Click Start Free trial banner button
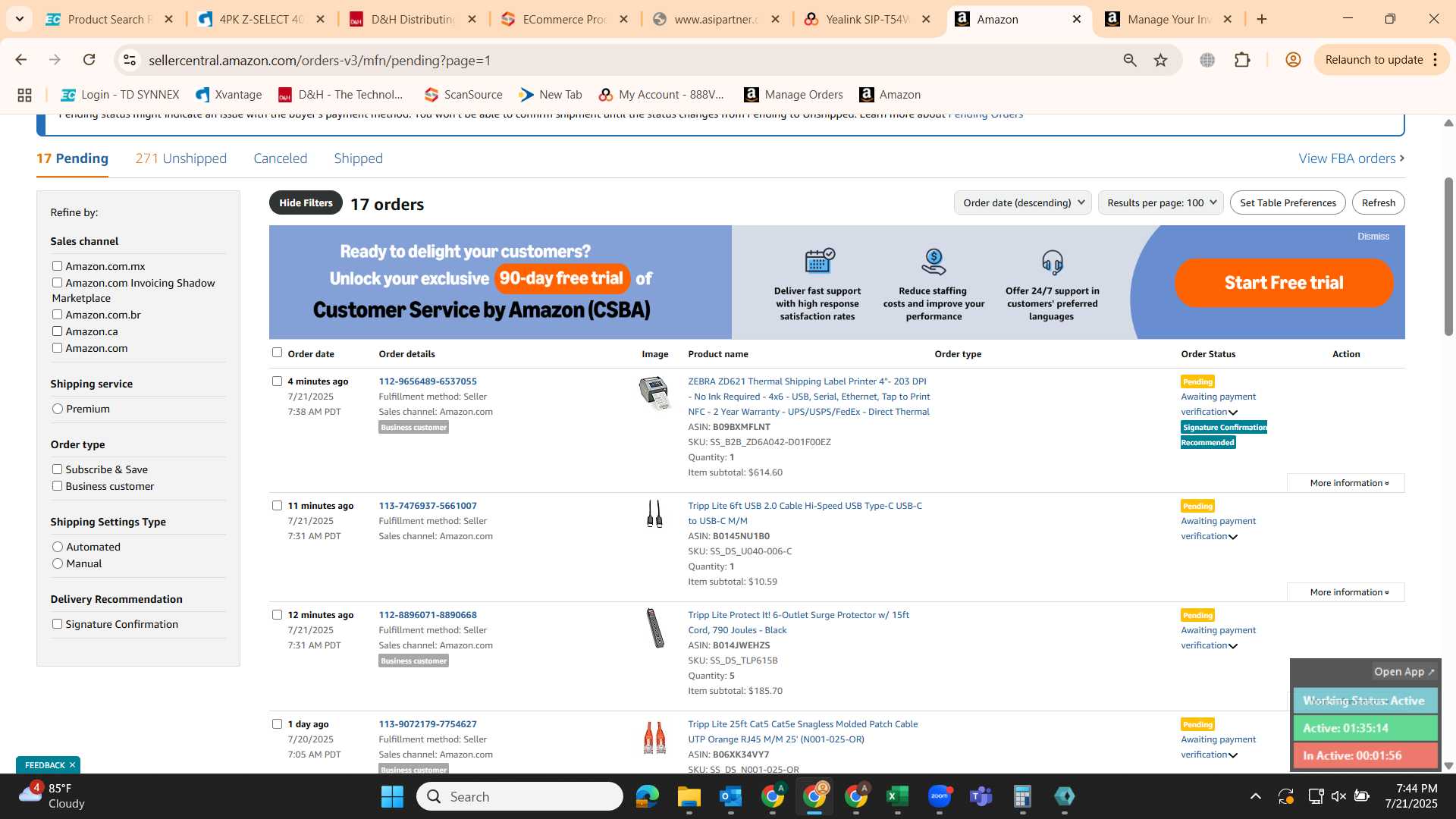 1284,283
